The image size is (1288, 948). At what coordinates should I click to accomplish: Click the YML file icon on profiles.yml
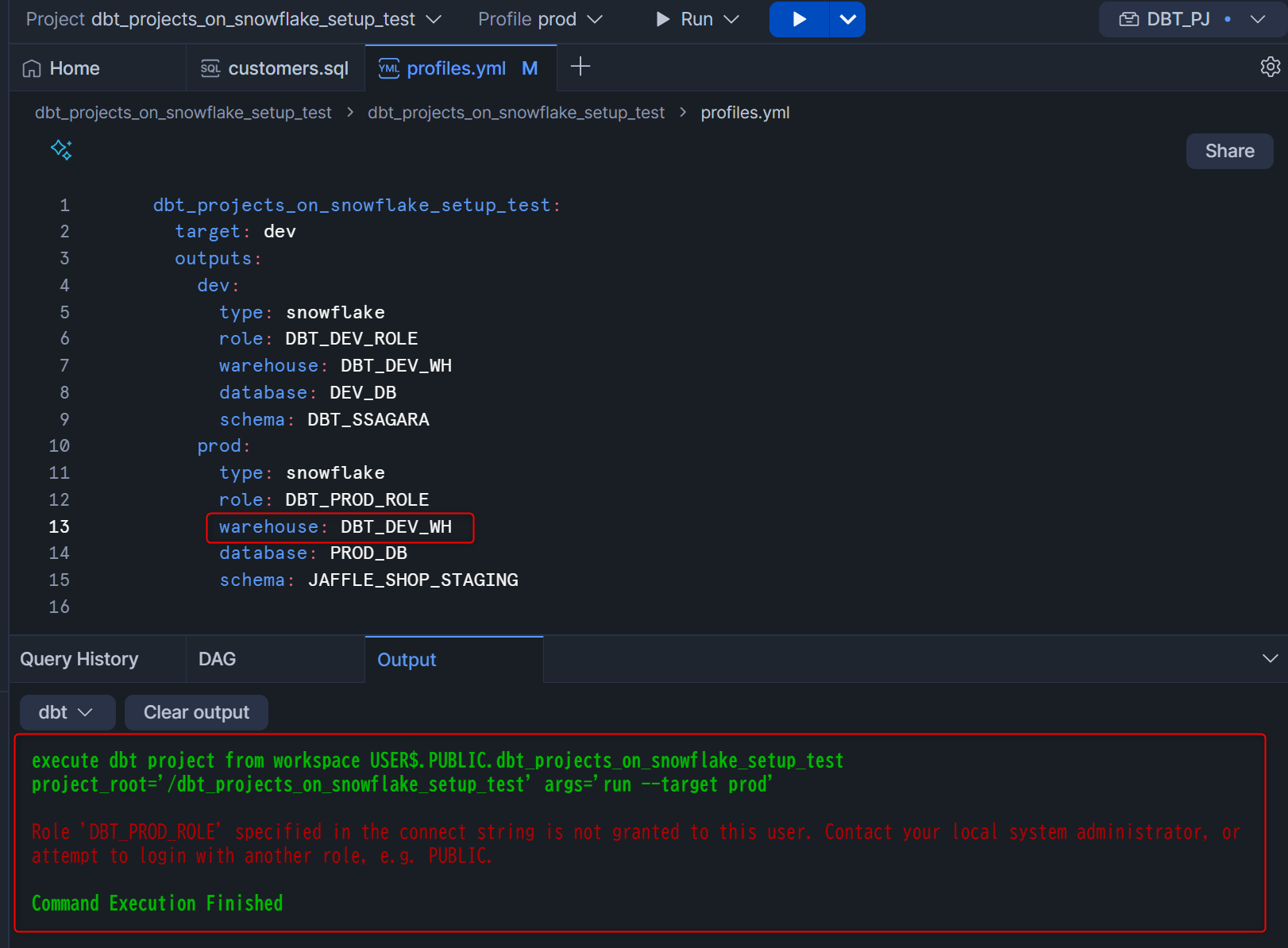389,68
